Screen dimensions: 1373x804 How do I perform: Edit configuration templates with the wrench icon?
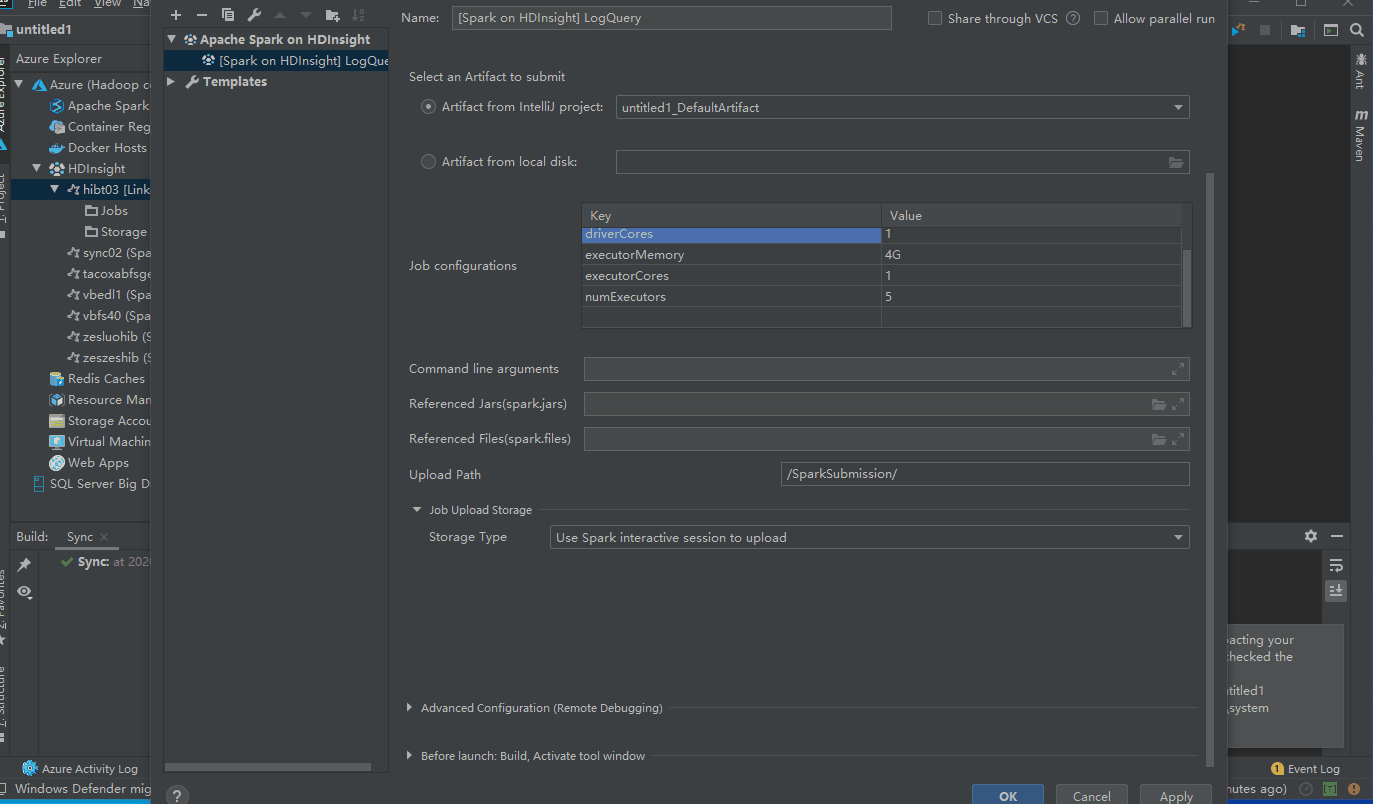click(x=253, y=15)
